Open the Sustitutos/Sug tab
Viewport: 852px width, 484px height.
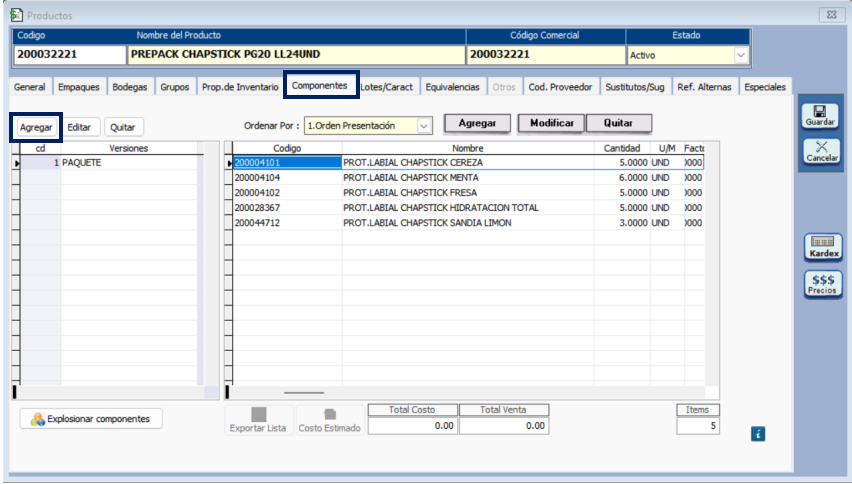point(635,87)
